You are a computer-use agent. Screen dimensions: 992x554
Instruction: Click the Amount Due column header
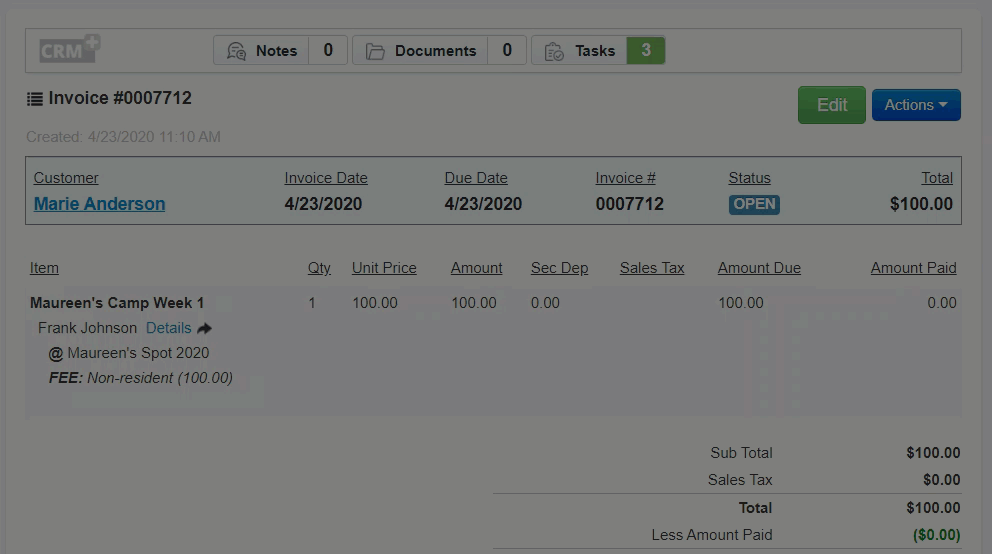tap(759, 268)
